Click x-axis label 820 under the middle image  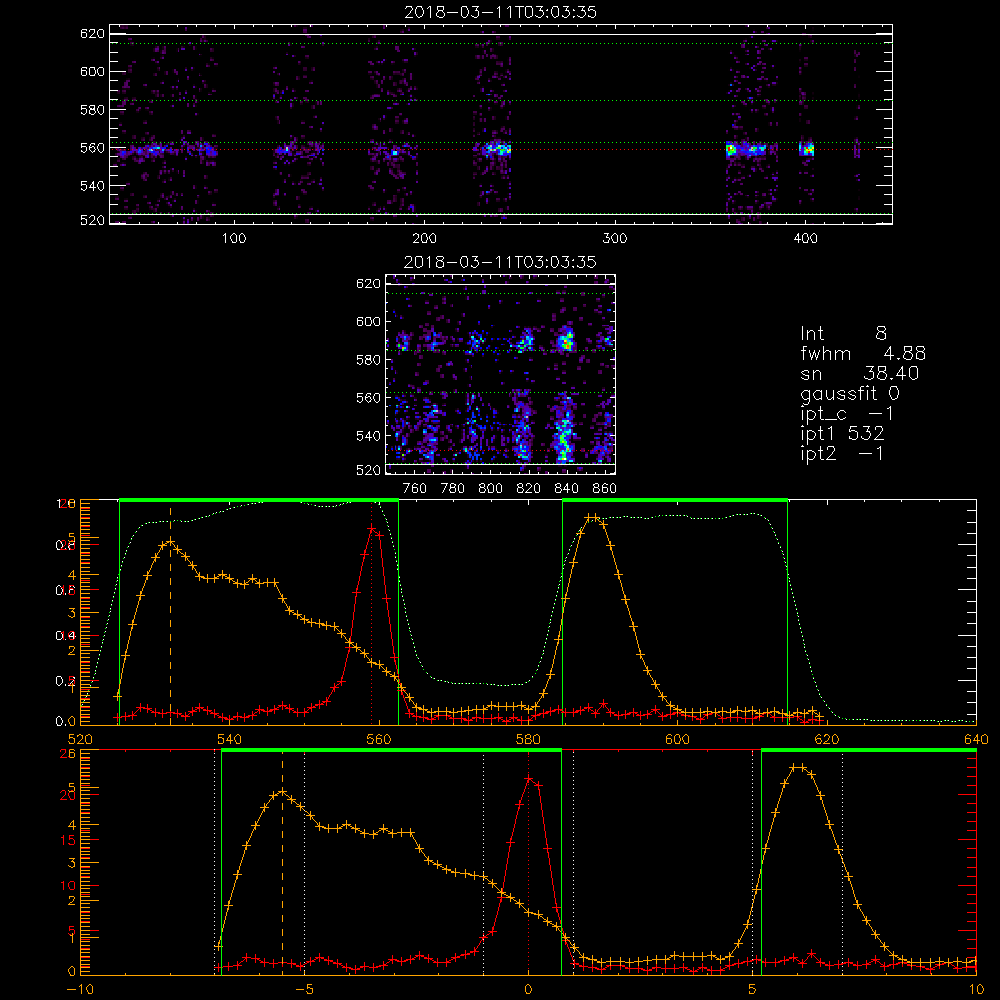[529, 489]
